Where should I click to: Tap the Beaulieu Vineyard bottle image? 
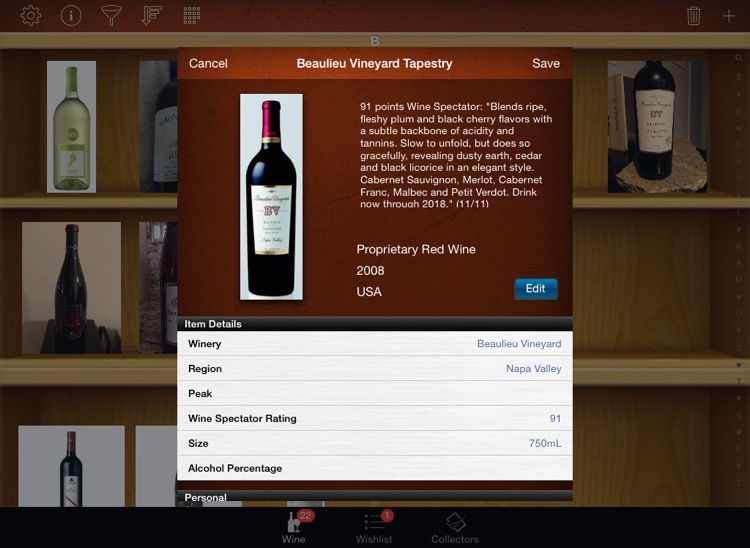point(271,197)
